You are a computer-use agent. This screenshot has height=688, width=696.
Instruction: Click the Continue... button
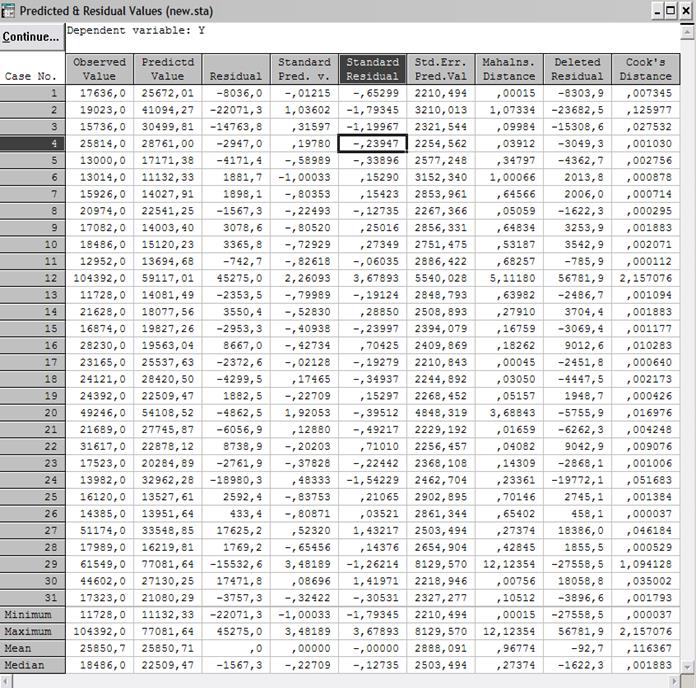pyautogui.click(x=32, y=37)
